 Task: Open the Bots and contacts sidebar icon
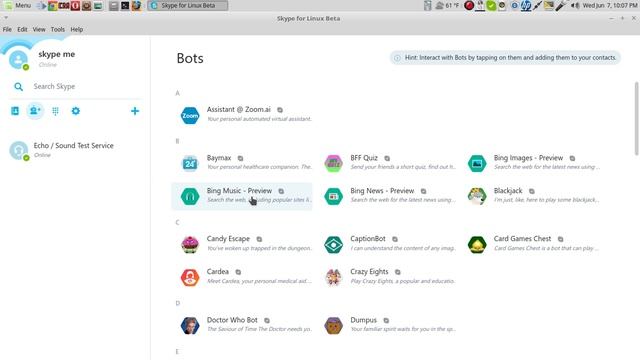[x=35, y=111]
